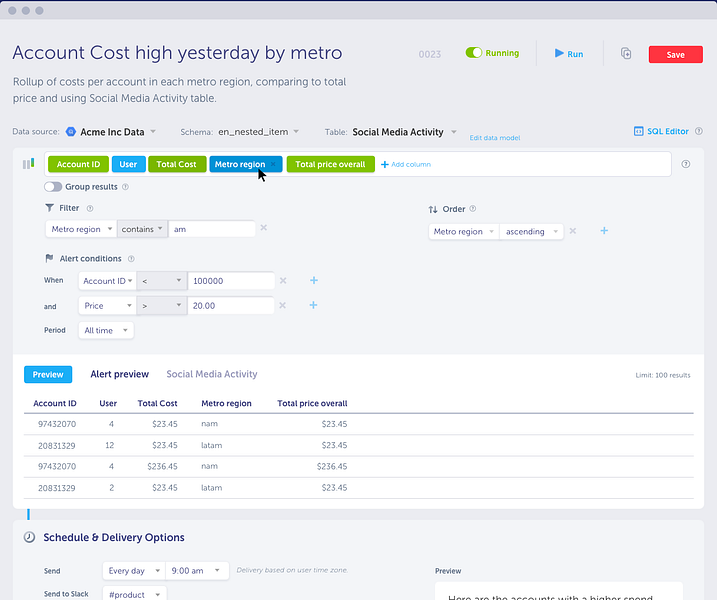This screenshot has height=600, width=717.
Task: Add another order rule with plus
Action: click(604, 230)
